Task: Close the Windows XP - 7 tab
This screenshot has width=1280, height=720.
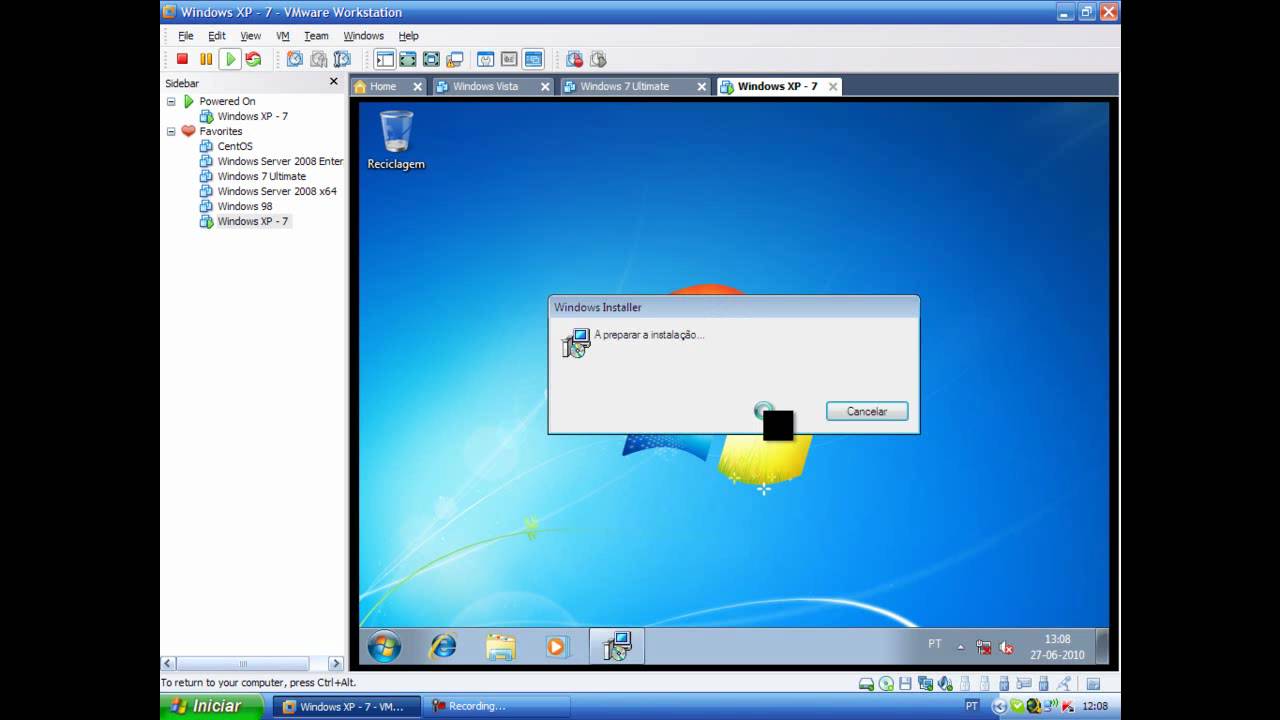Action: [832, 87]
